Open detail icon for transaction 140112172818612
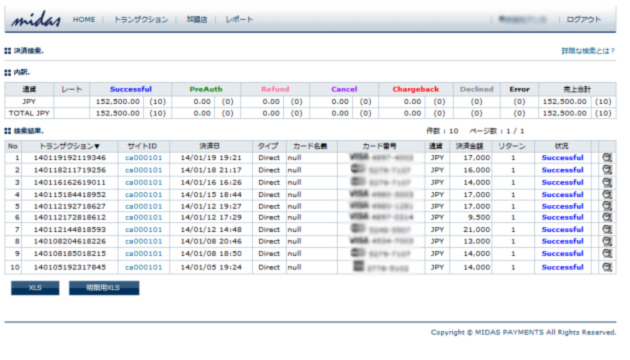630x360 pixels. click(607, 217)
